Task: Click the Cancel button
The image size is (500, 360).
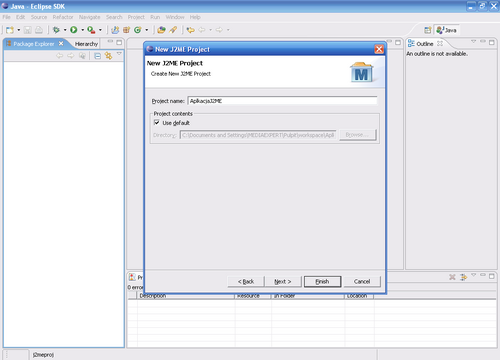Action: click(x=362, y=282)
